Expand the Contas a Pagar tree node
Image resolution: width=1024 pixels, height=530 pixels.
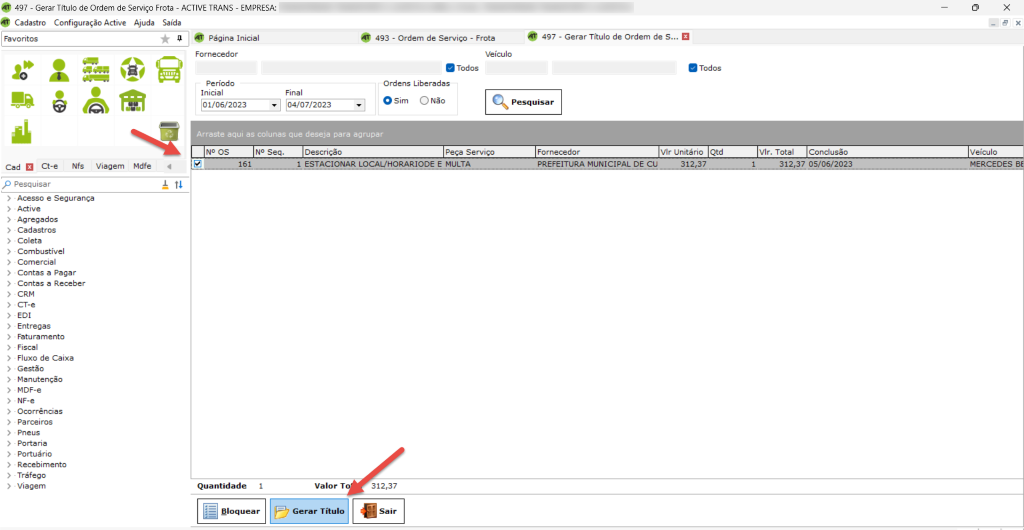[9, 273]
